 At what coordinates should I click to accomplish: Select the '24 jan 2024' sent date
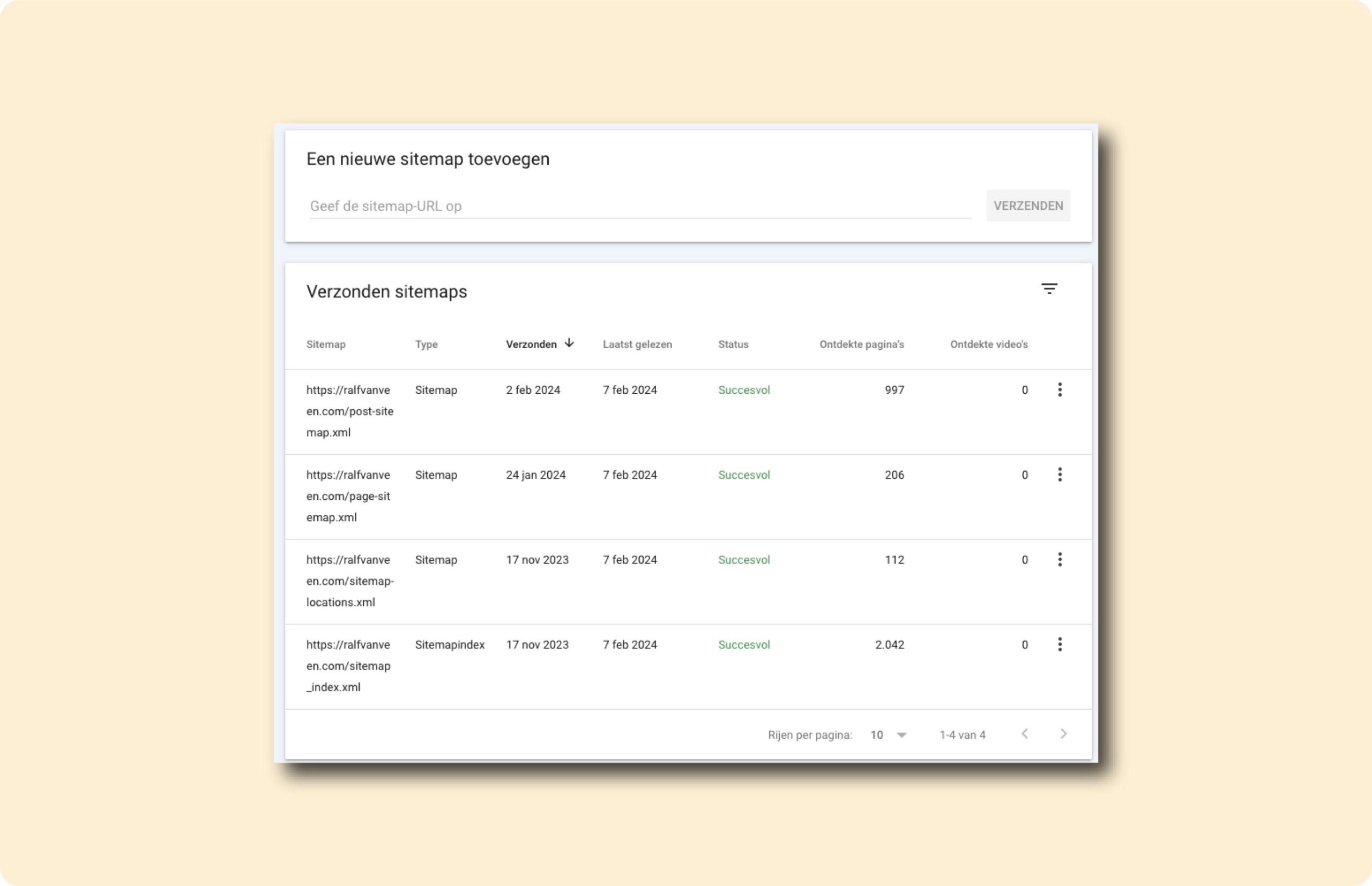(535, 475)
